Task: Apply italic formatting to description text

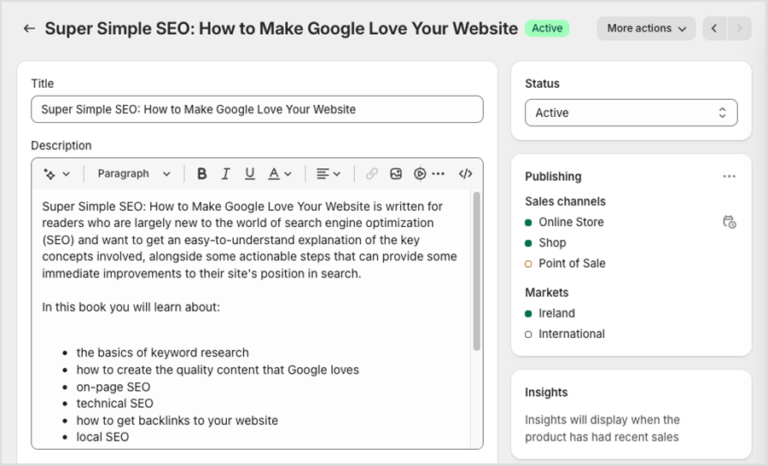Action: [x=226, y=174]
